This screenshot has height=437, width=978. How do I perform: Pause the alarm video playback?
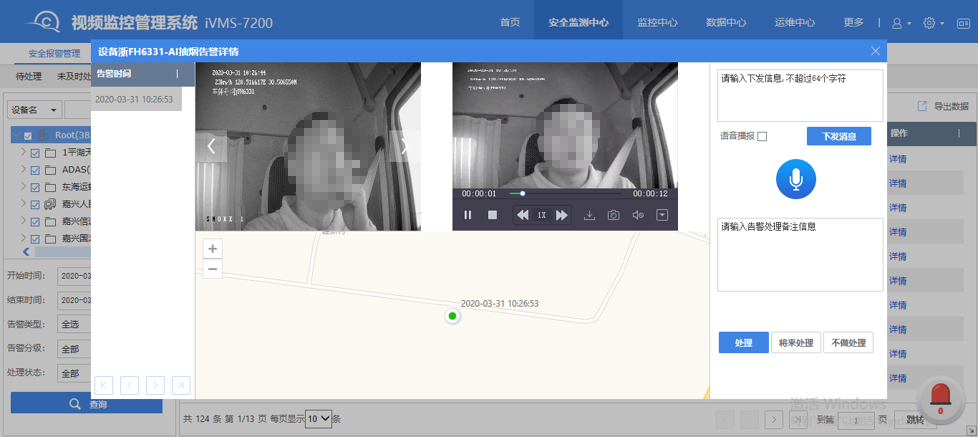tap(468, 215)
